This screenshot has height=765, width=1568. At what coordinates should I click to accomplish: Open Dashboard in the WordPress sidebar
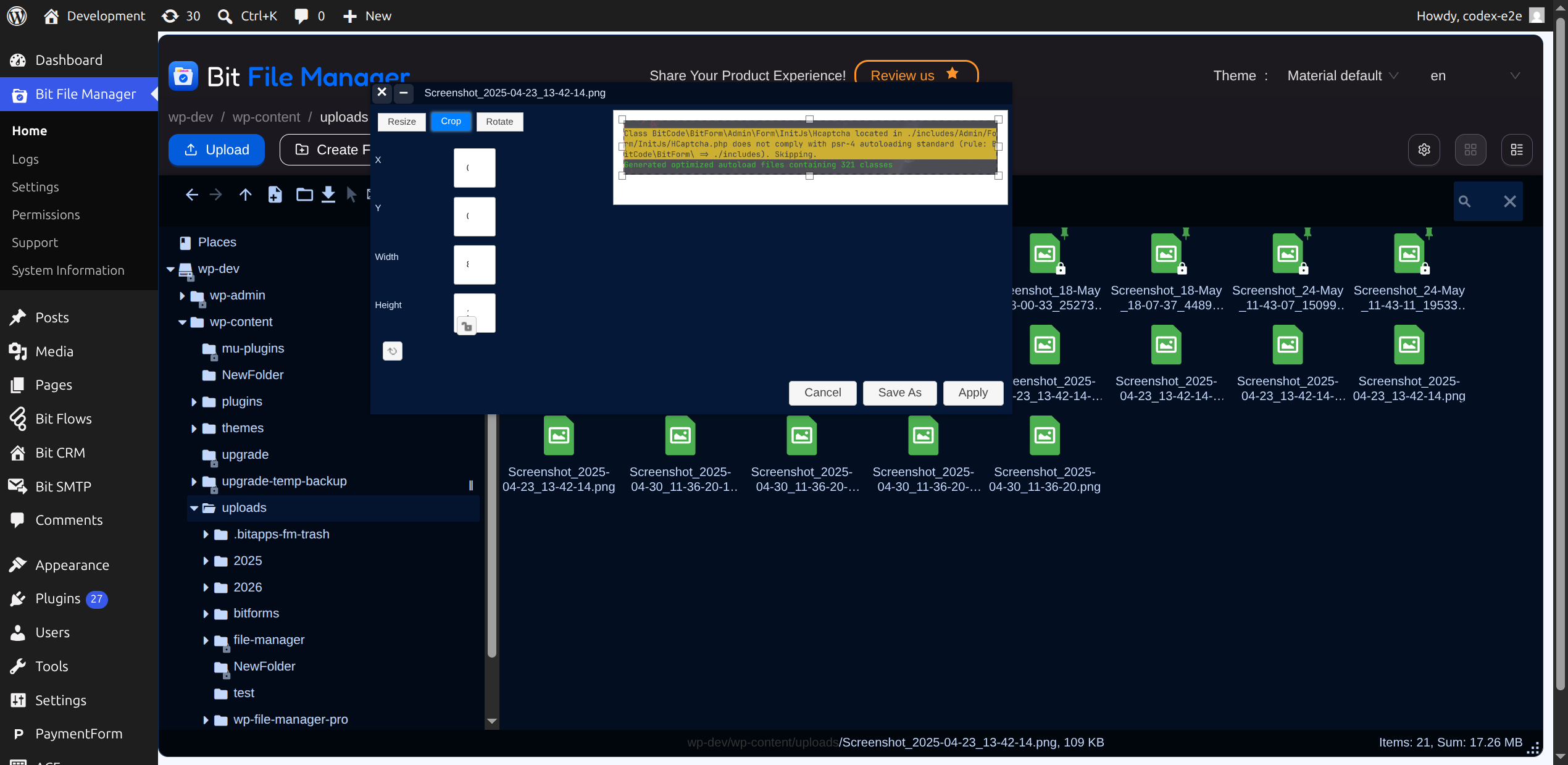[x=69, y=60]
